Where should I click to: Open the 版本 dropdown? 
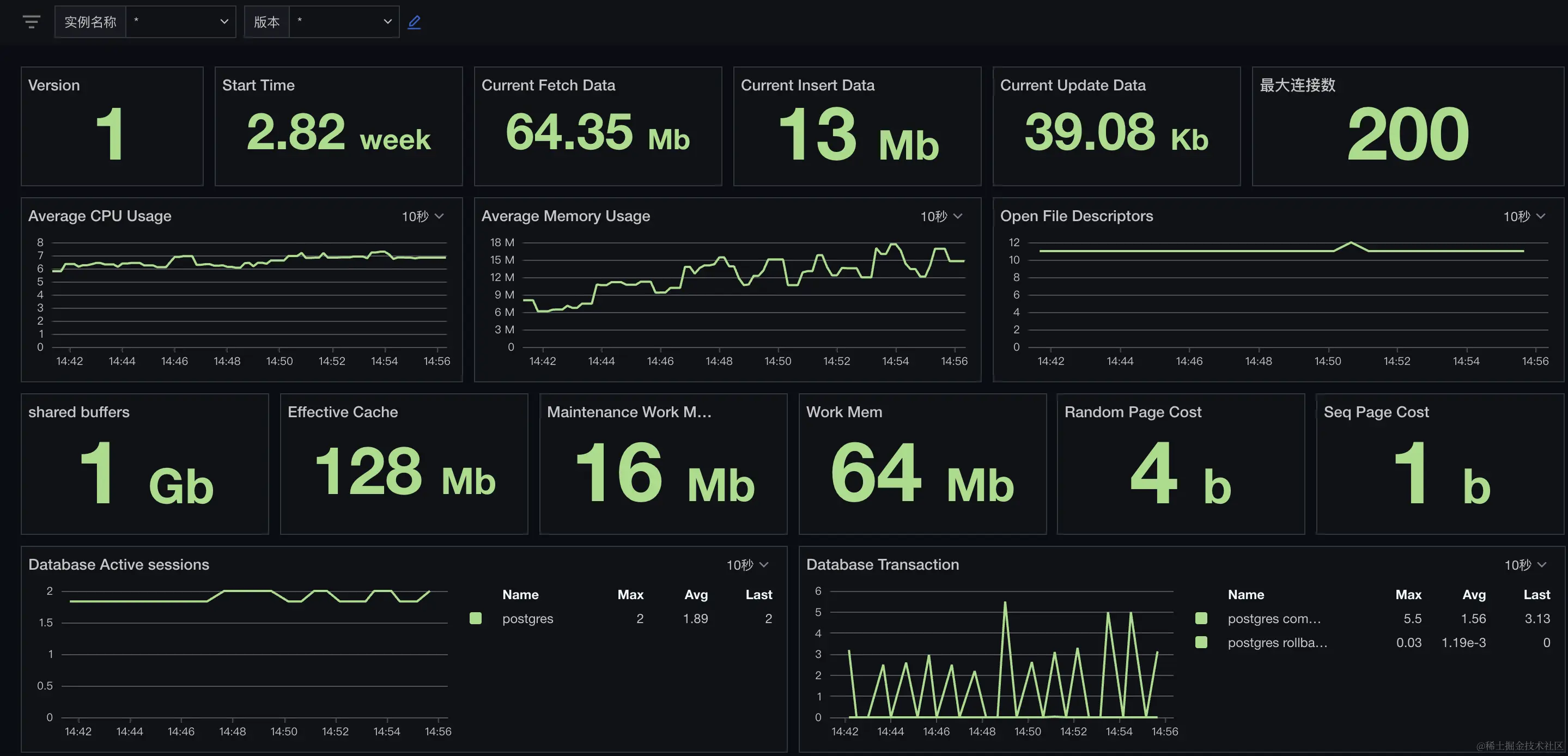click(344, 22)
